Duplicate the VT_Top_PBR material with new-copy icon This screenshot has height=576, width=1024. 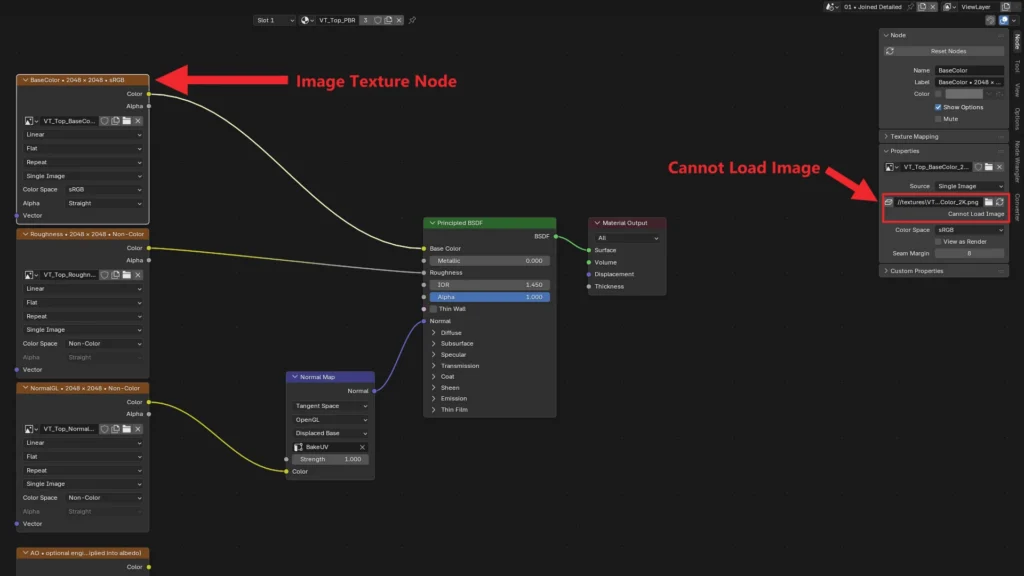tap(389, 20)
